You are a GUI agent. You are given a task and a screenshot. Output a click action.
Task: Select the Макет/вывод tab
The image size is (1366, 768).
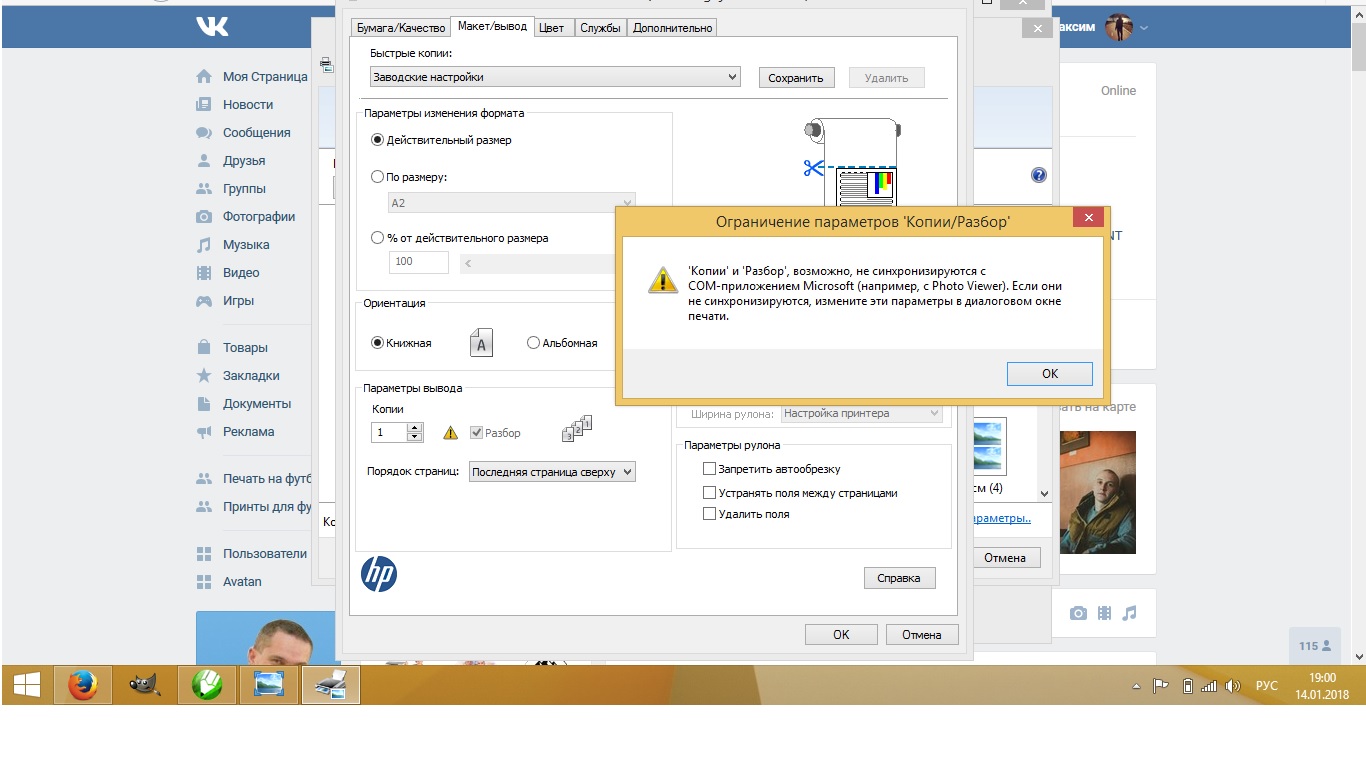coord(492,26)
